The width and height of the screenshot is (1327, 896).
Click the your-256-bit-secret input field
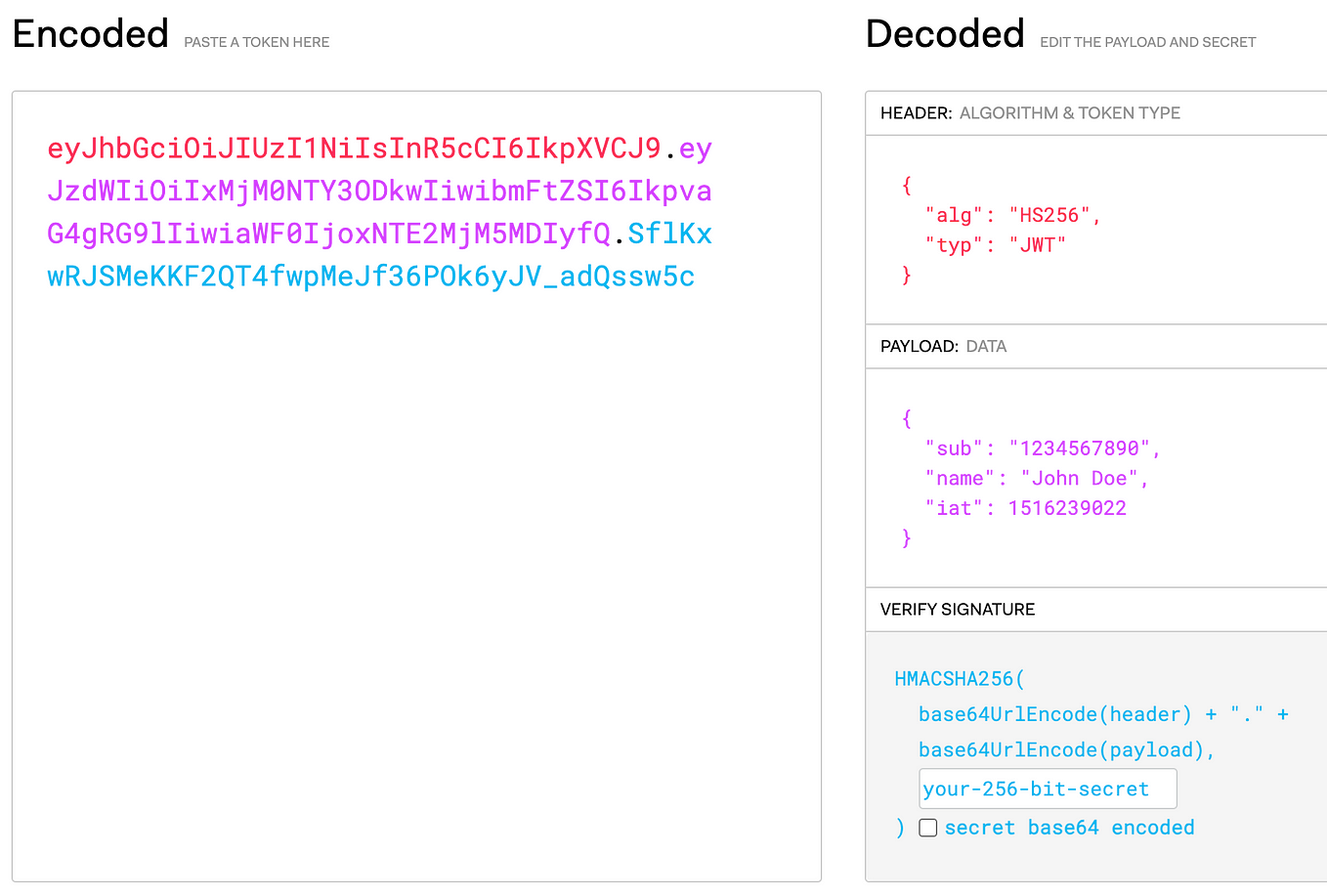pyautogui.click(x=1048, y=789)
